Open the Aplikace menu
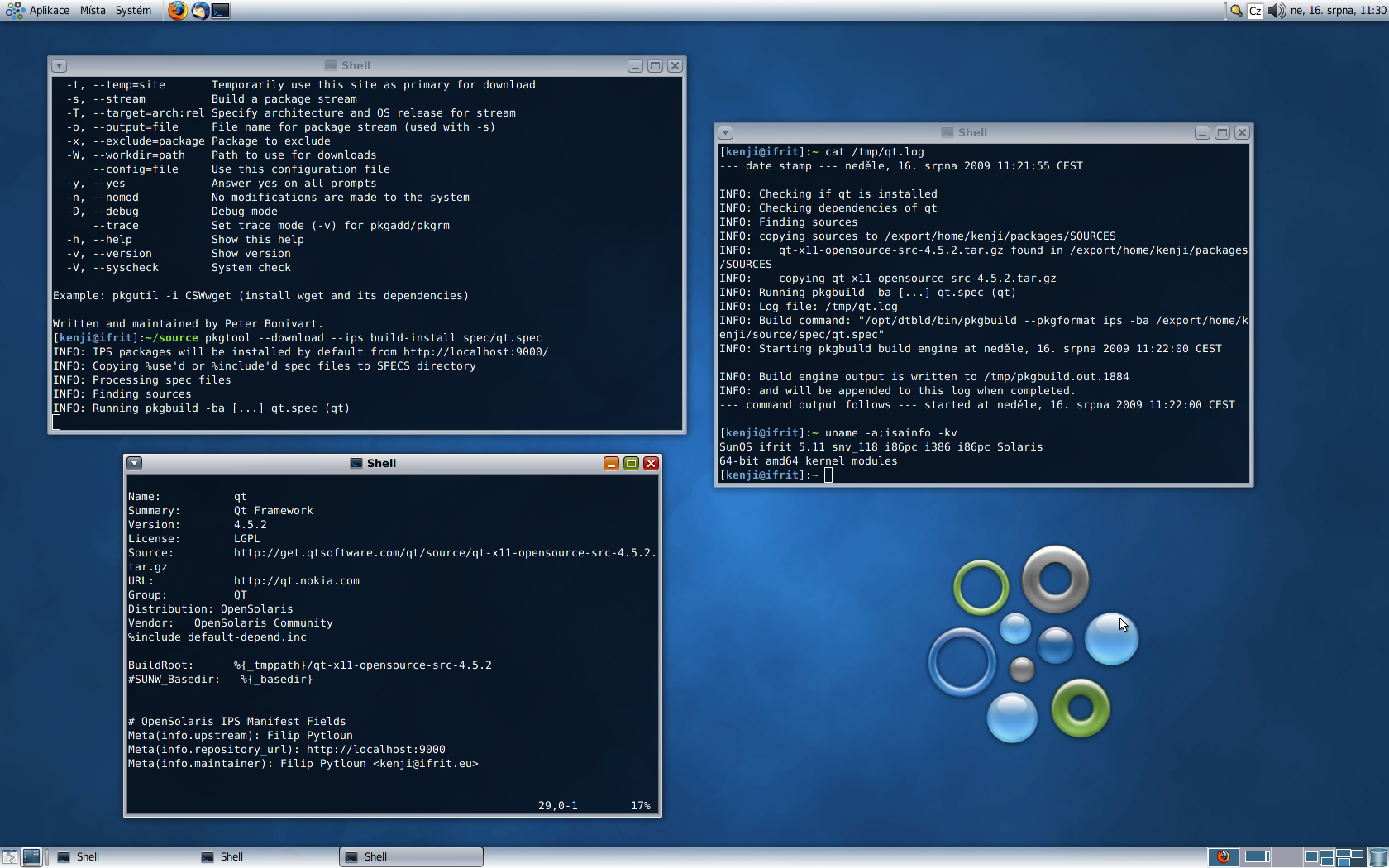The height and width of the screenshot is (868, 1389). tap(50, 11)
